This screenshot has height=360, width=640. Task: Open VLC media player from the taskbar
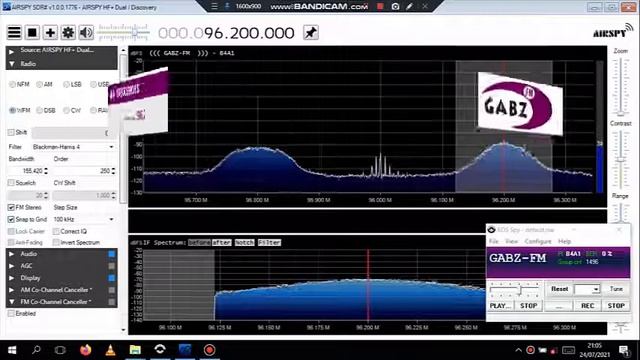[x=110, y=350]
